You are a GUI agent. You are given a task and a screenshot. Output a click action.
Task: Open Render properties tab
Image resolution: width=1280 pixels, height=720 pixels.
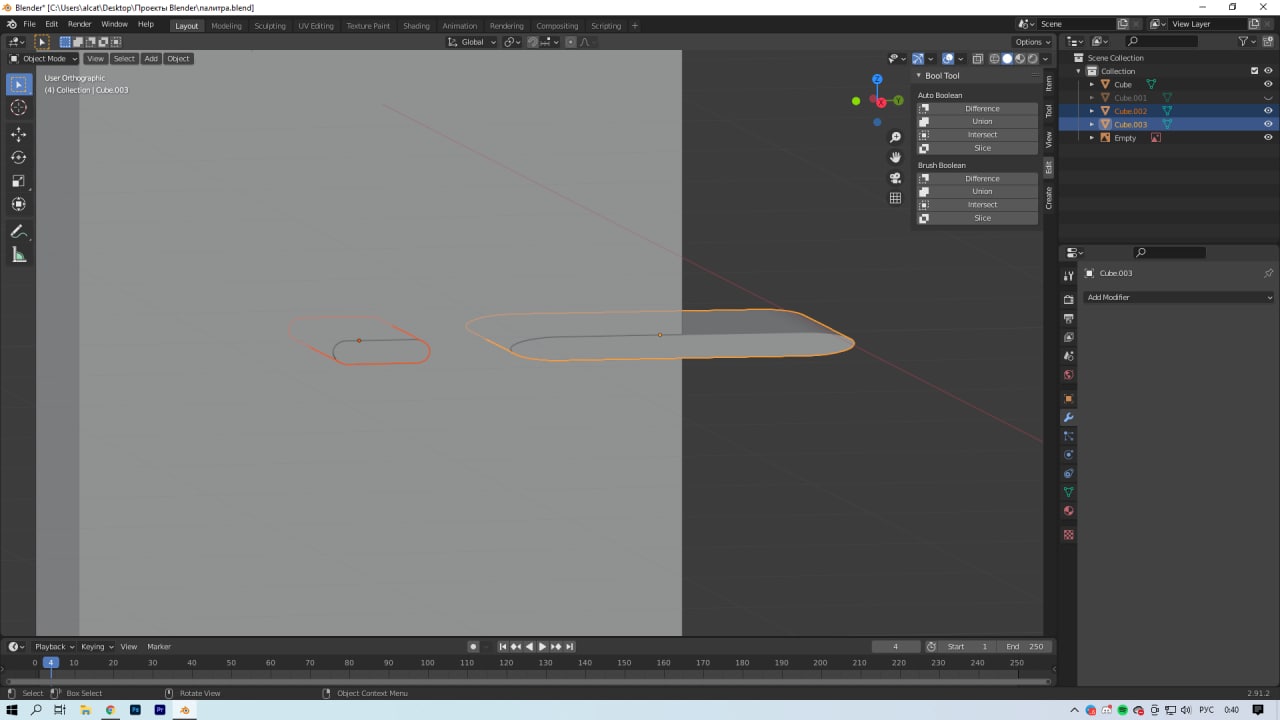pyautogui.click(x=1068, y=300)
